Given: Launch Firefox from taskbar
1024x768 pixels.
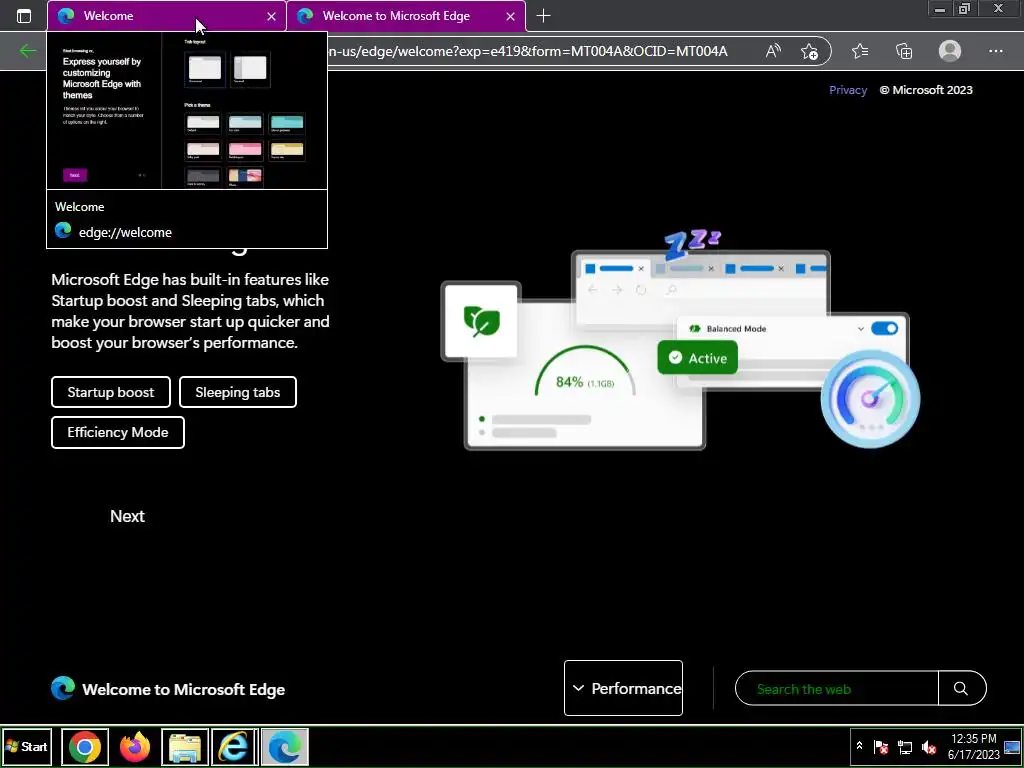Looking at the screenshot, I should pyautogui.click(x=135, y=746).
